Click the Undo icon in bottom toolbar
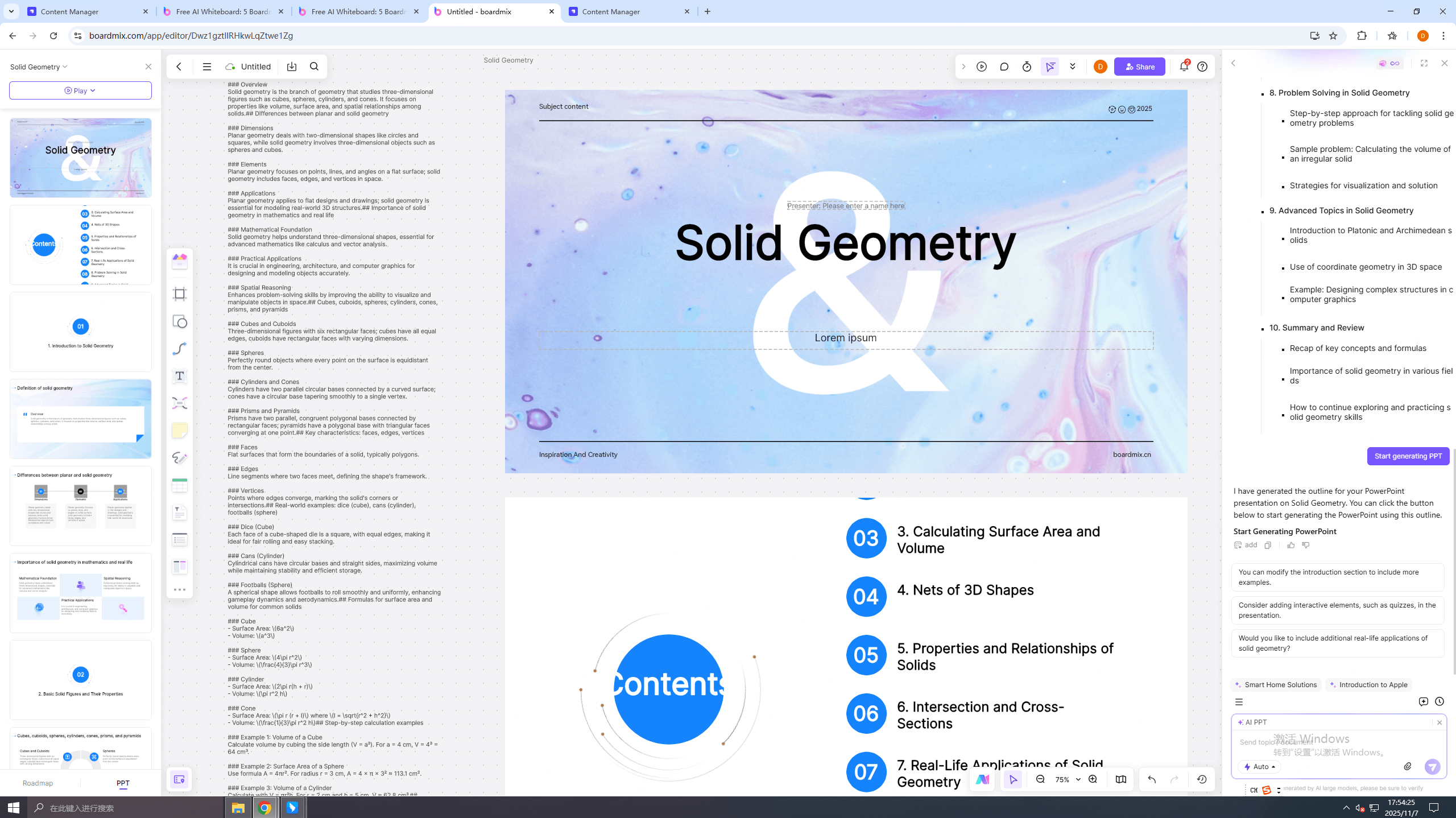The width and height of the screenshot is (1456, 818). coord(1151,779)
